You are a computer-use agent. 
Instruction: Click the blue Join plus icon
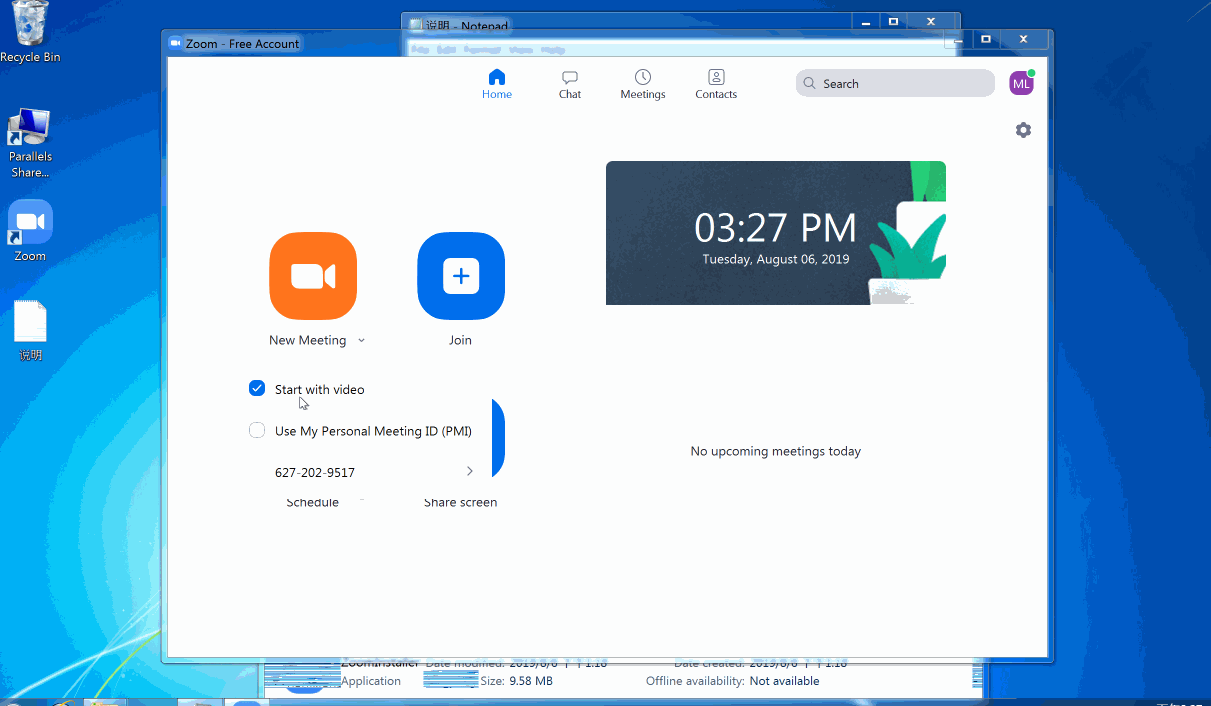(x=461, y=276)
